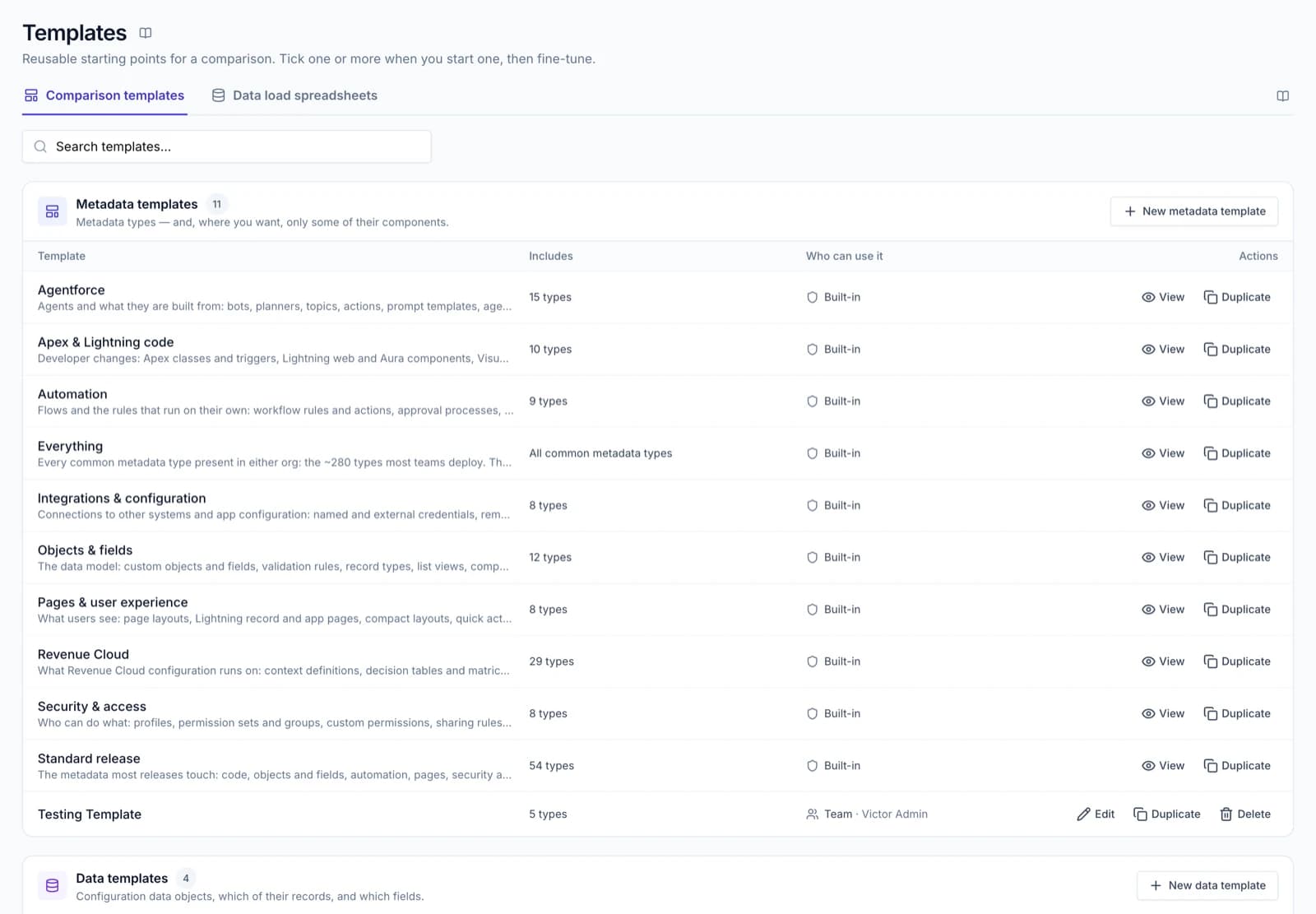Open the book icon beside the Templates title
The width and height of the screenshot is (1316, 914).
(146, 33)
